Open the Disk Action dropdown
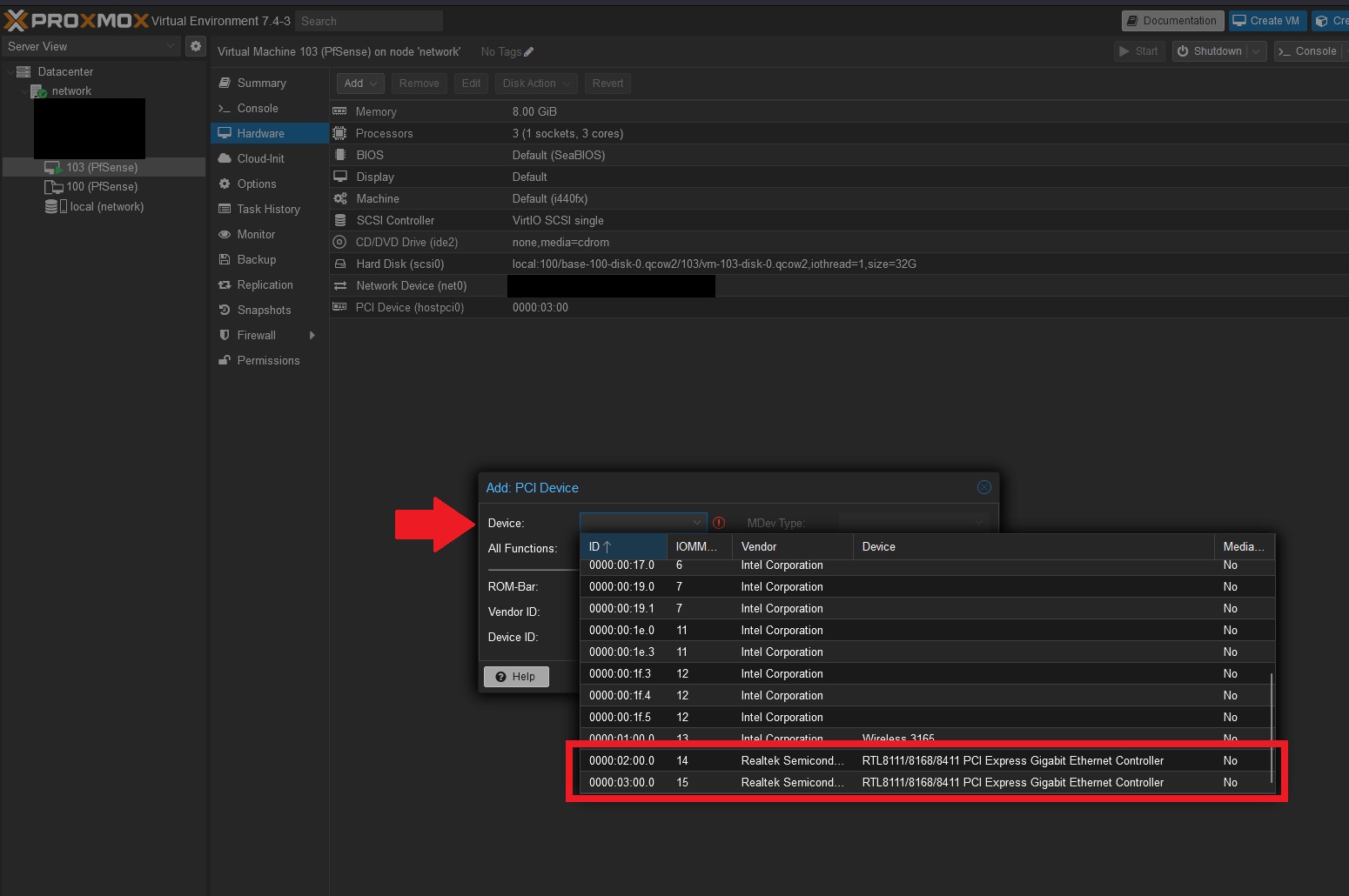 535,84
